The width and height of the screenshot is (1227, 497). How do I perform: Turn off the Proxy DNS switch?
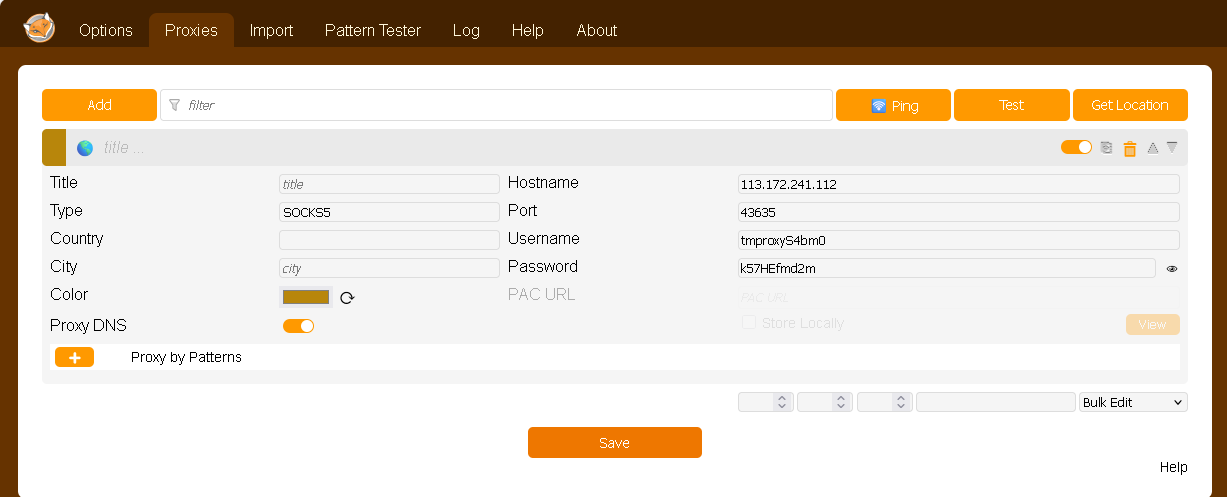[298, 326]
